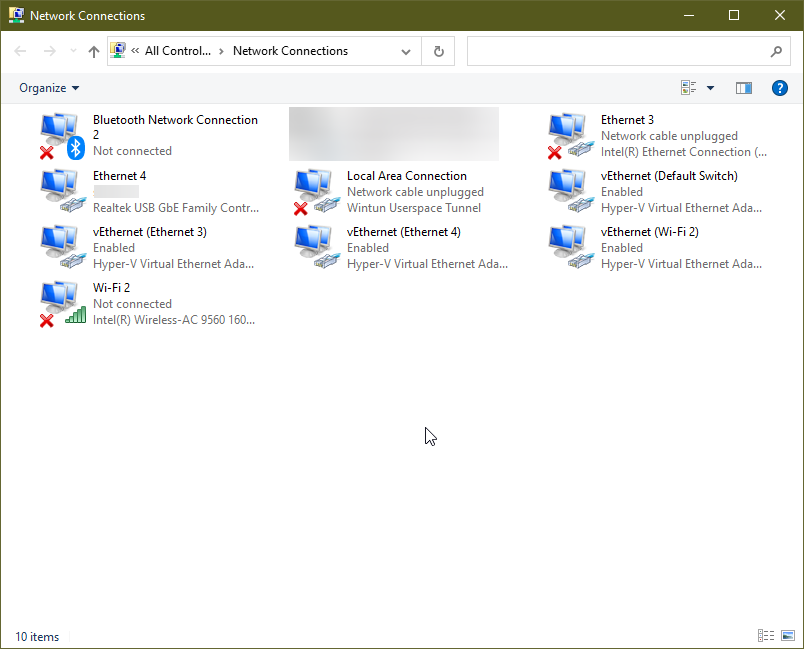Click the address bar location icon
The image size is (804, 649).
[118, 50]
